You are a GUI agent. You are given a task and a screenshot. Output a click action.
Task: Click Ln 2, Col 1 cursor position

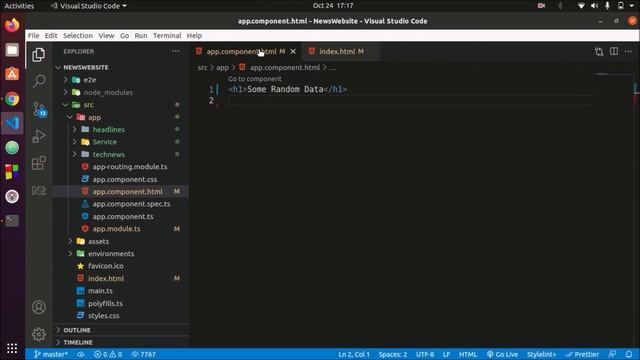(354, 354)
